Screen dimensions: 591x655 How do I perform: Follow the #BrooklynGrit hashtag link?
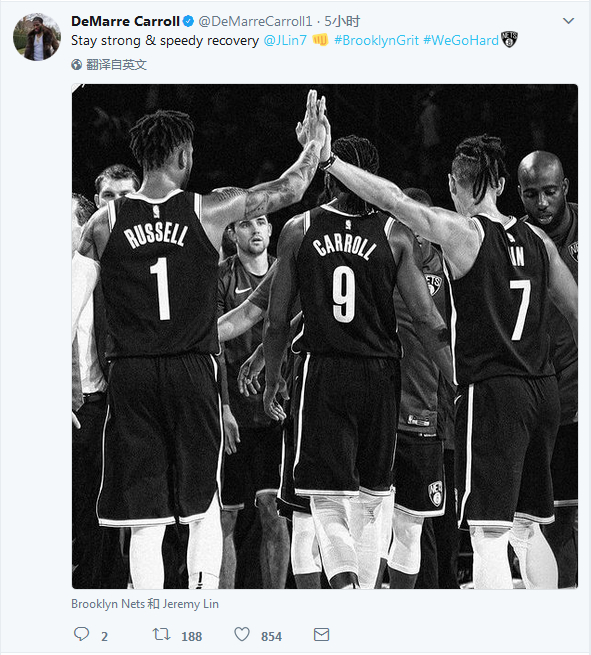coord(376,41)
